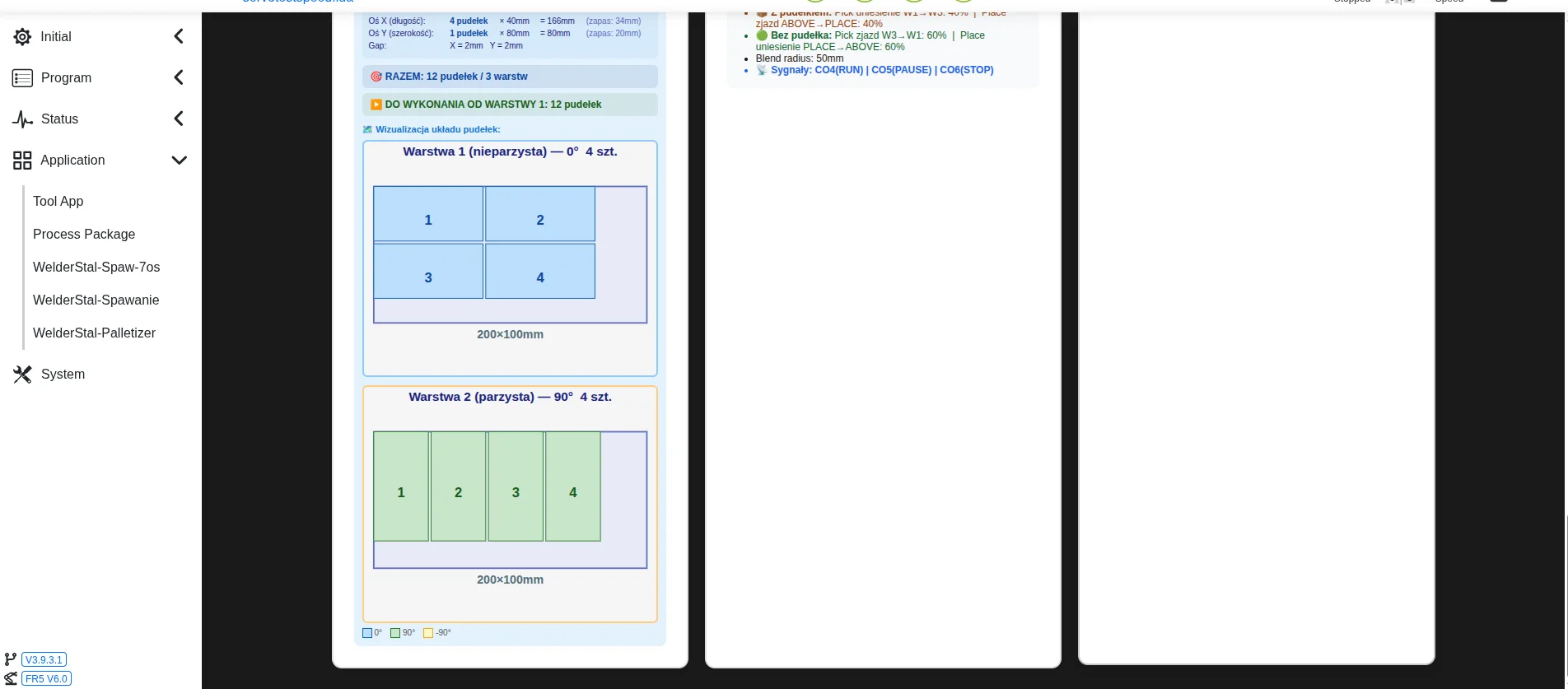
Task: Expand the Program menu chevron
Action: (x=179, y=77)
